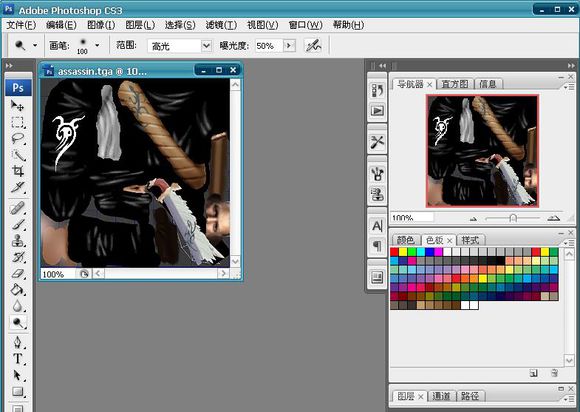Switch to the 信息 tab

(488, 84)
